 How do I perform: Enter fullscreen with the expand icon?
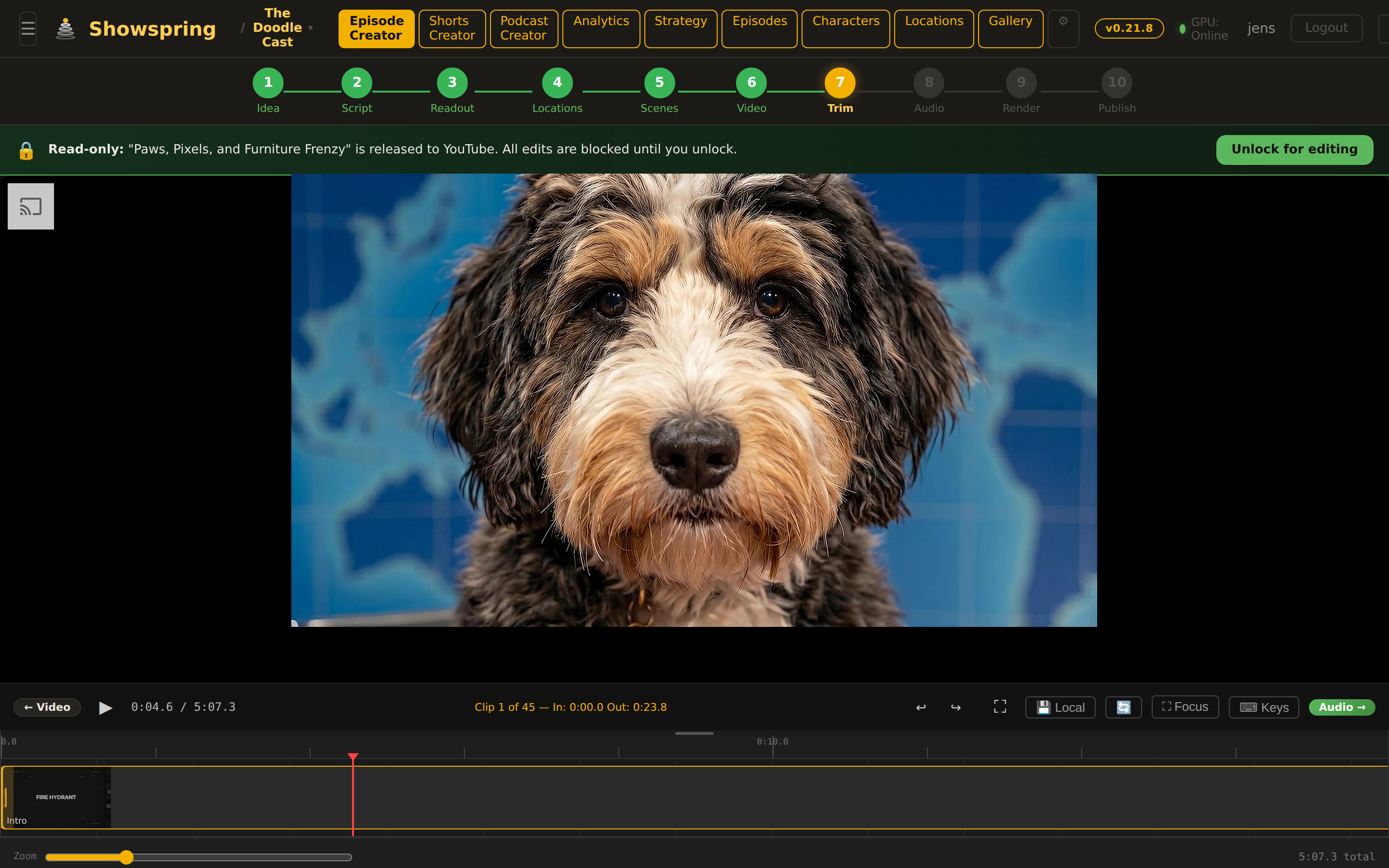tap(999, 706)
